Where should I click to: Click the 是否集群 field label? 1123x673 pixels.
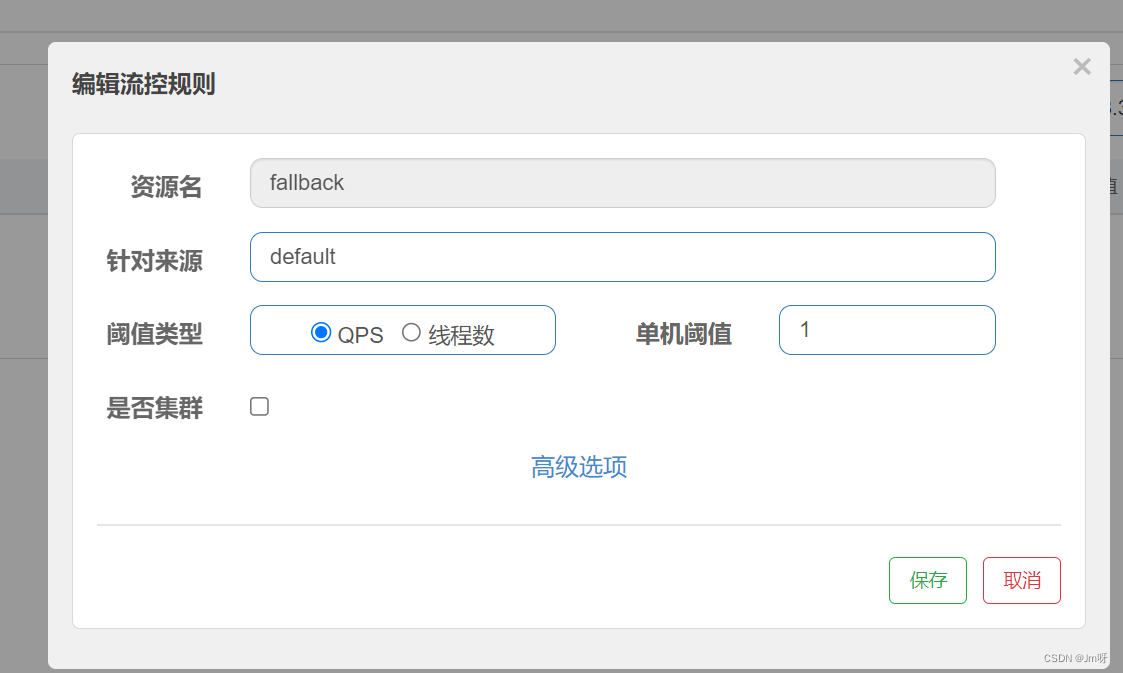point(155,406)
